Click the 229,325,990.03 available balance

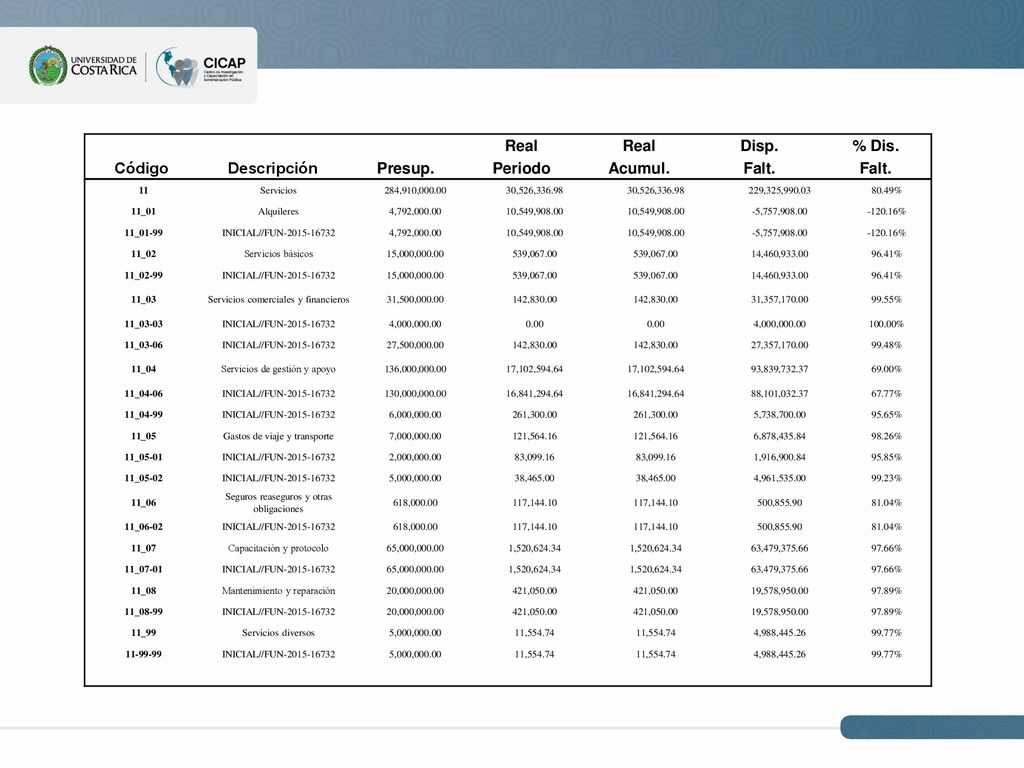780,191
